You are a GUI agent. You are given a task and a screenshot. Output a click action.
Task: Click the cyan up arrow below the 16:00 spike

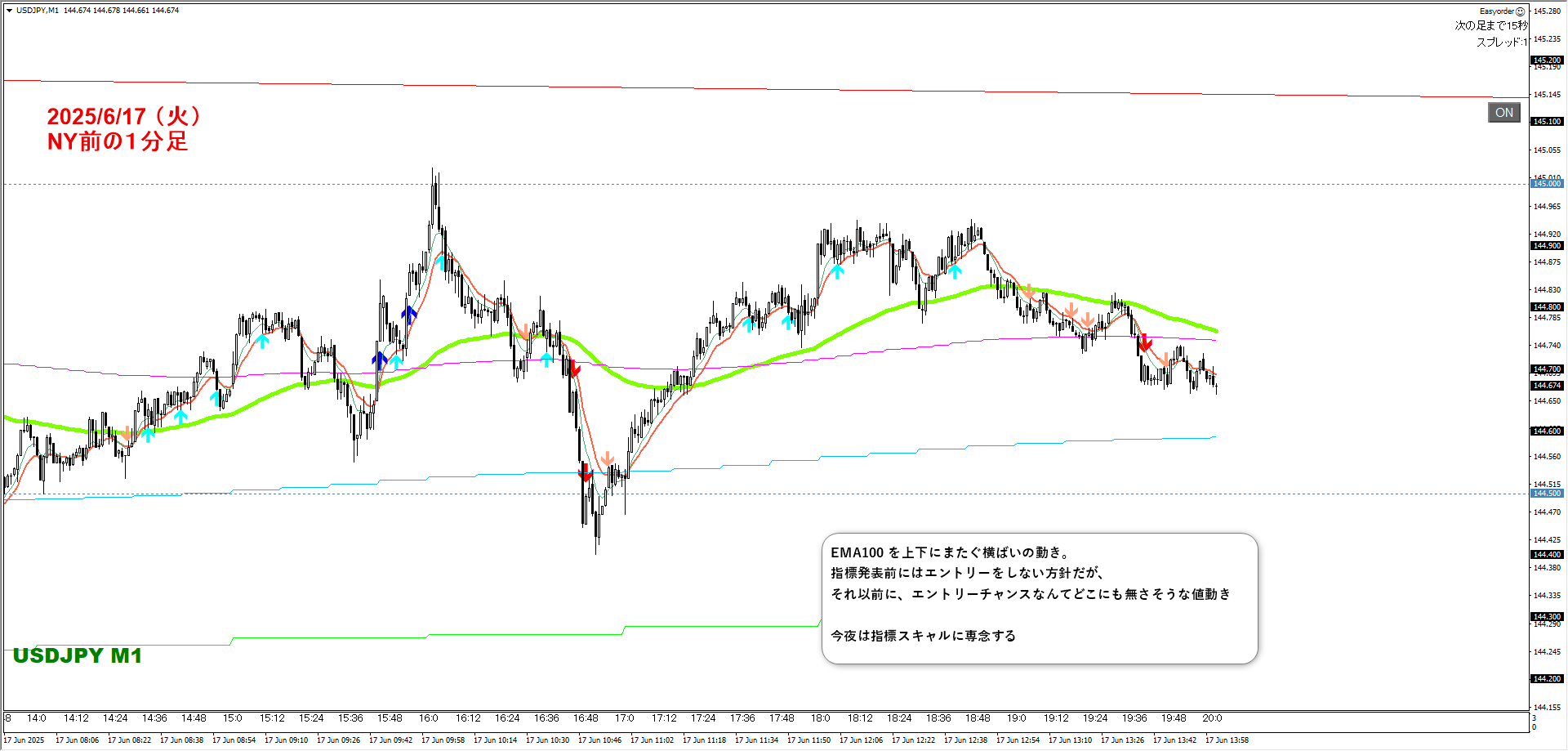point(441,262)
